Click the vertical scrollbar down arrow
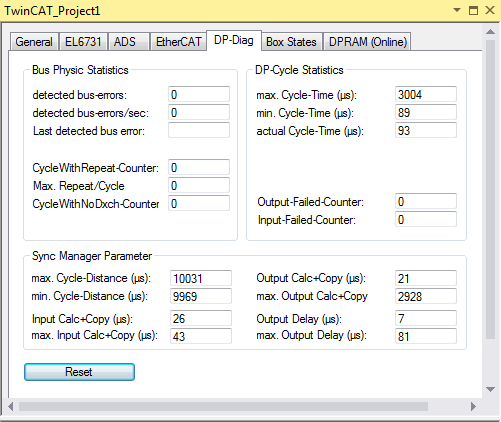This screenshot has width=501, height=422. [490, 389]
